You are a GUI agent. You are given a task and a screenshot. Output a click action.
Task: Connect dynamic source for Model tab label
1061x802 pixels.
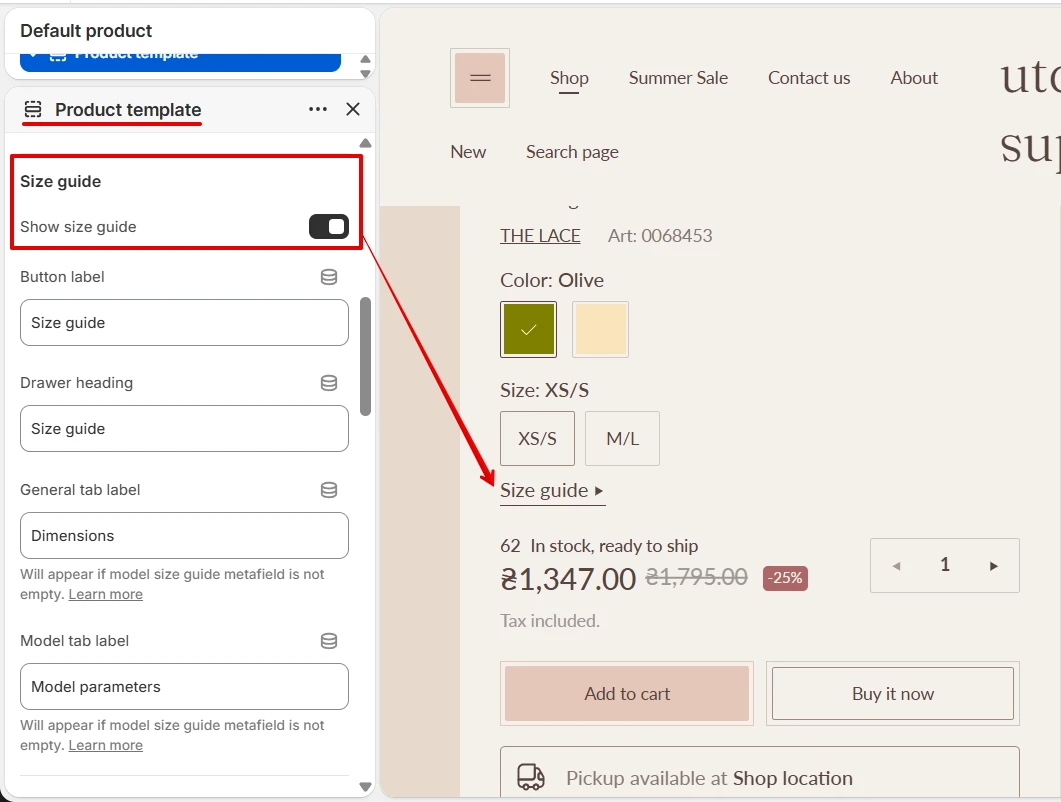click(x=329, y=641)
